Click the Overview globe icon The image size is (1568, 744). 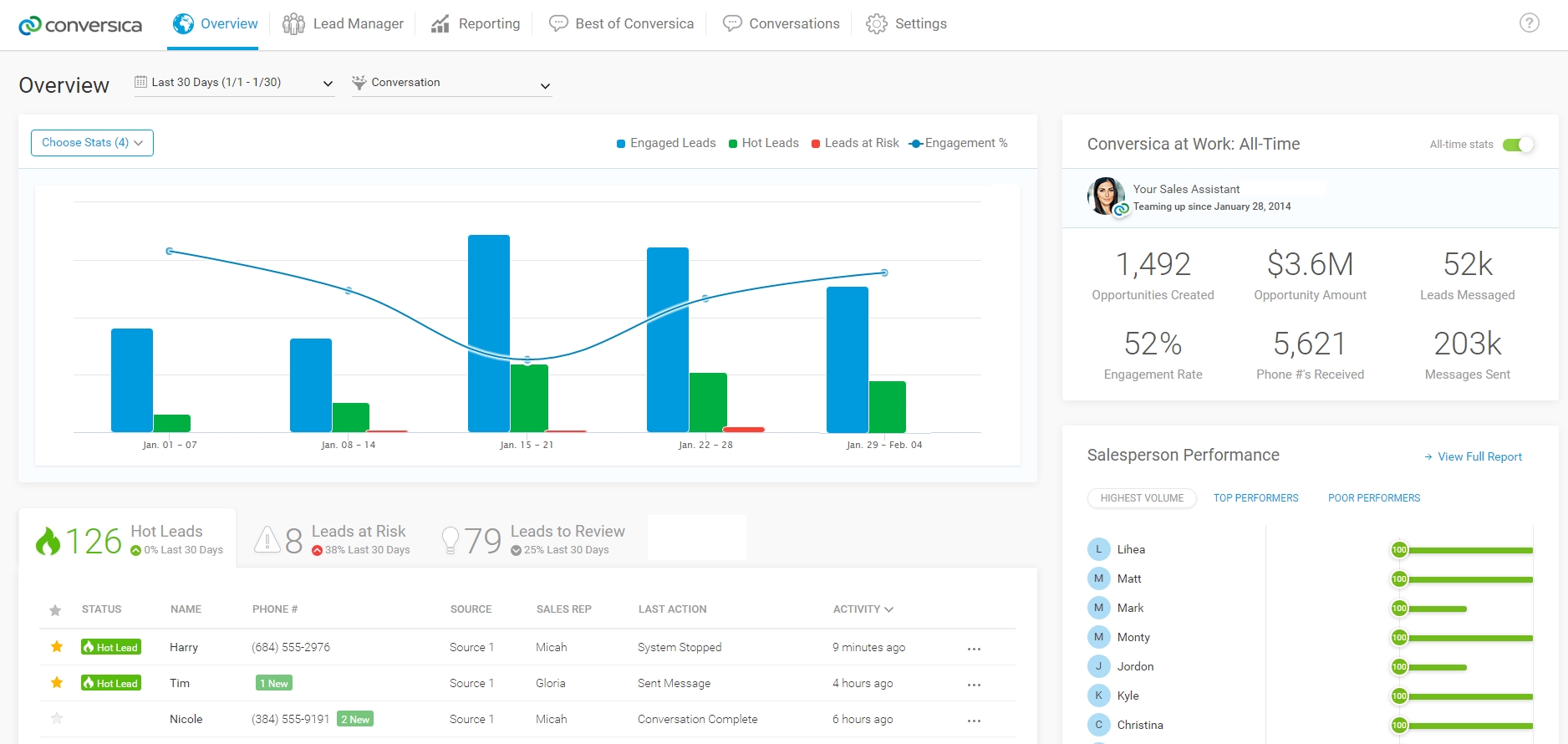183,23
